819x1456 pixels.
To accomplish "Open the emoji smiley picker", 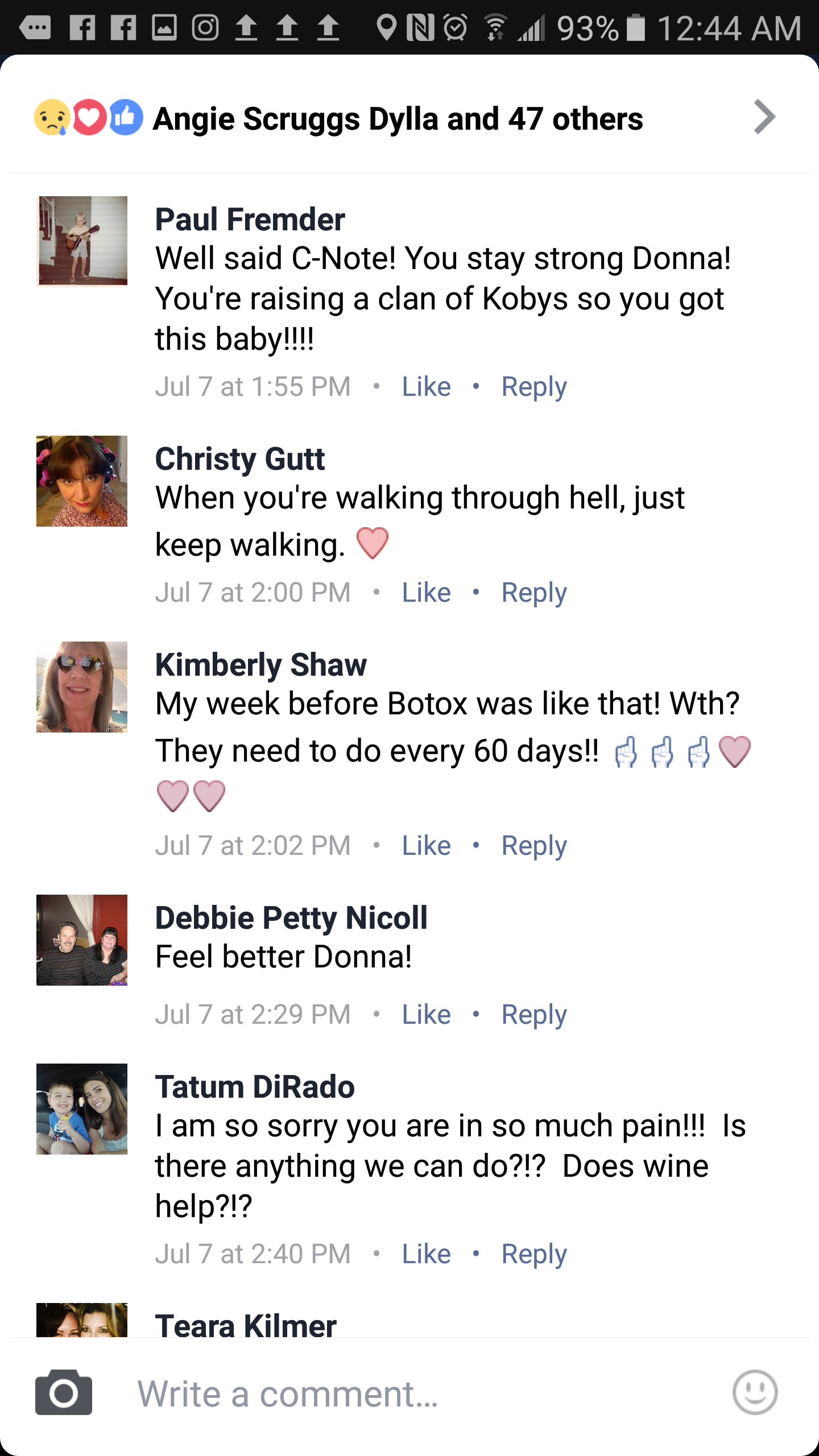I will click(755, 1392).
